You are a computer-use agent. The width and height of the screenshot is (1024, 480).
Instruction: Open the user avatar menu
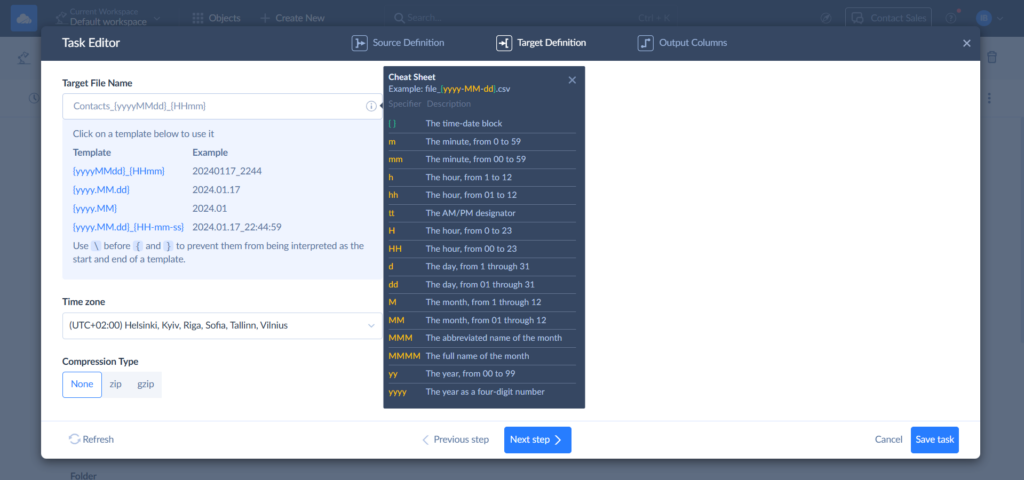(x=989, y=18)
